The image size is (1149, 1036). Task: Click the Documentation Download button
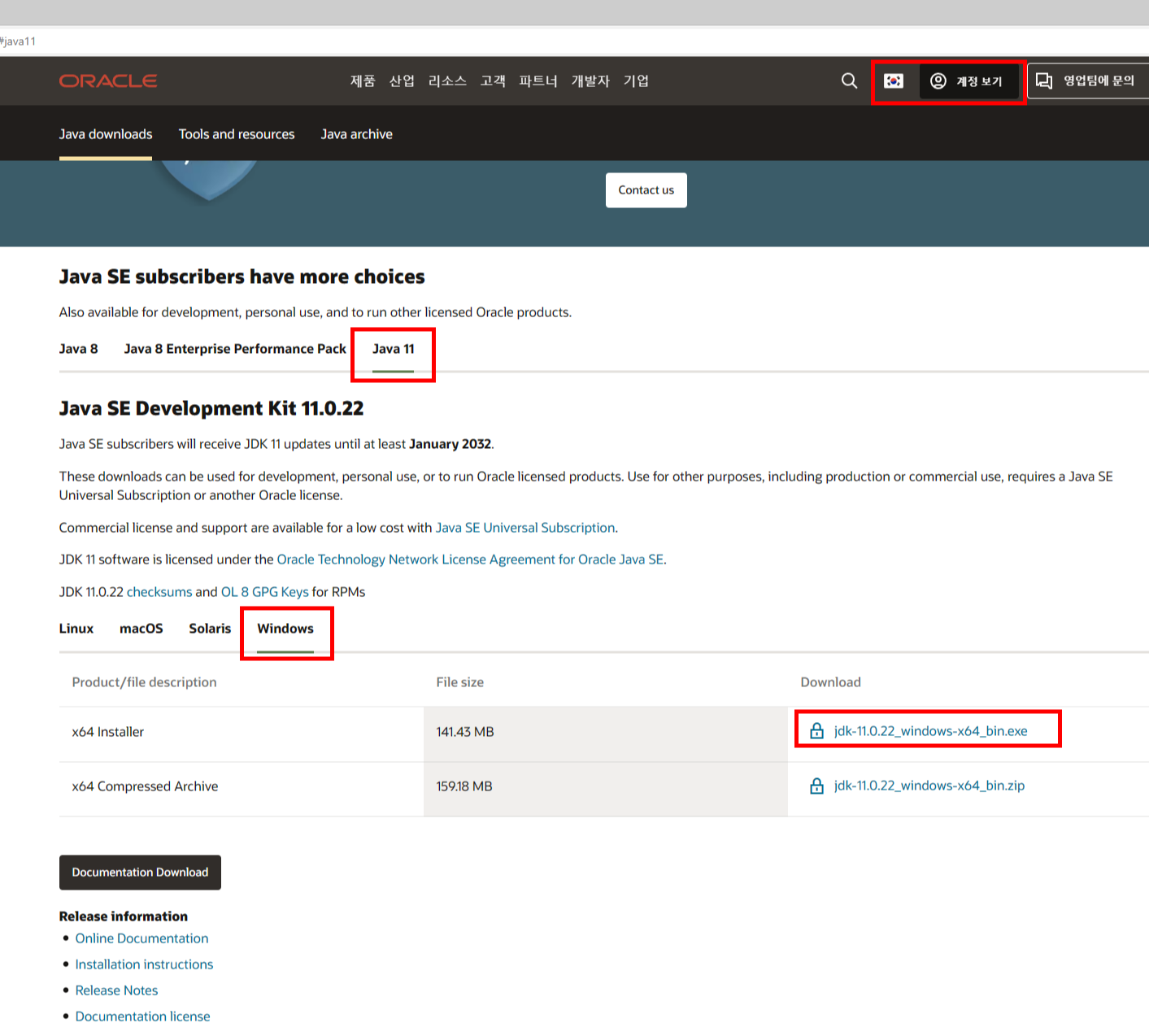140,873
